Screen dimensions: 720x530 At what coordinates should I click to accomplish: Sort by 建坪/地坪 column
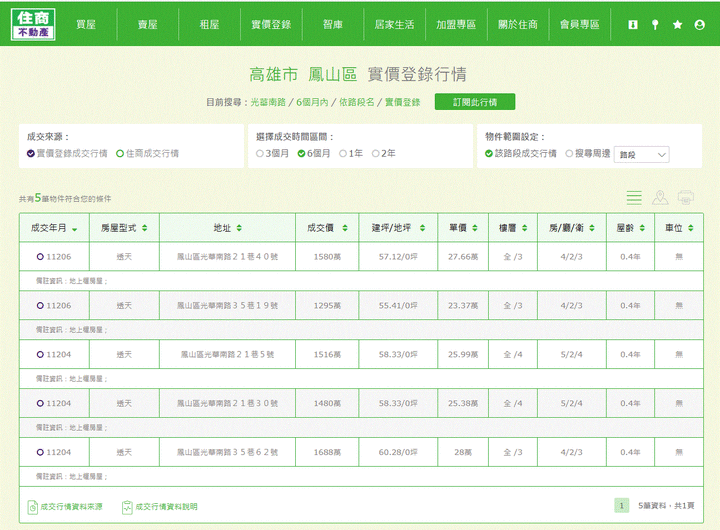pos(398,228)
